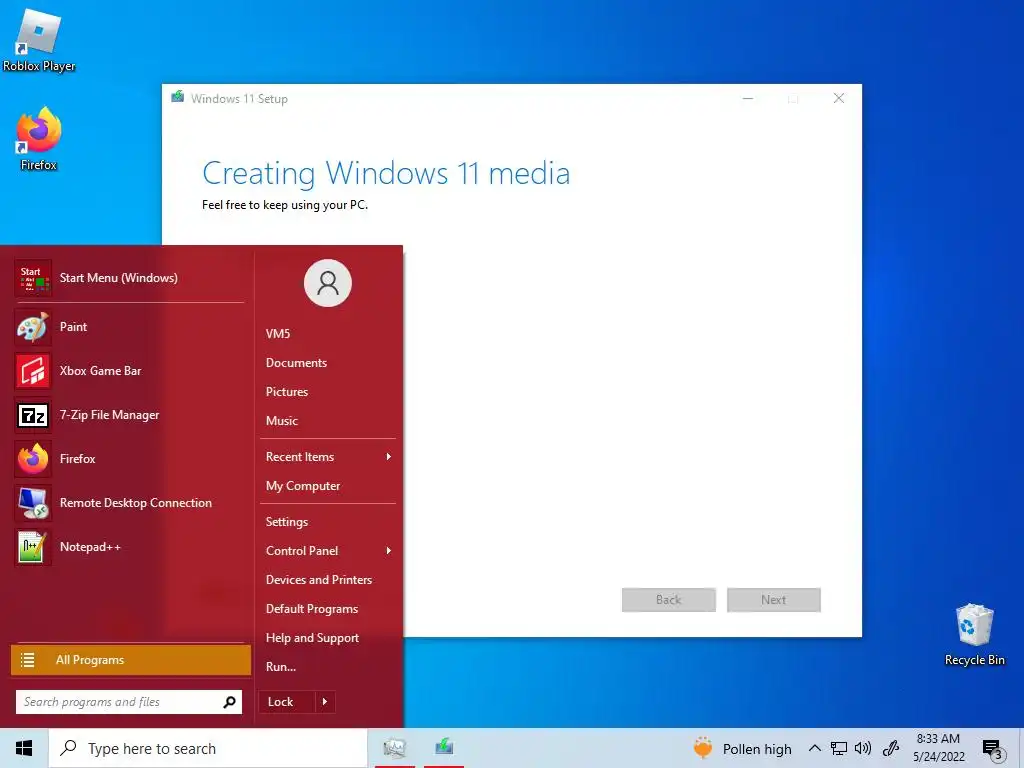The height and width of the screenshot is (768, 1024).
Task: Expand the Control Panel submenu arrow
Action: pyautogui.click(x=389, y=551)
